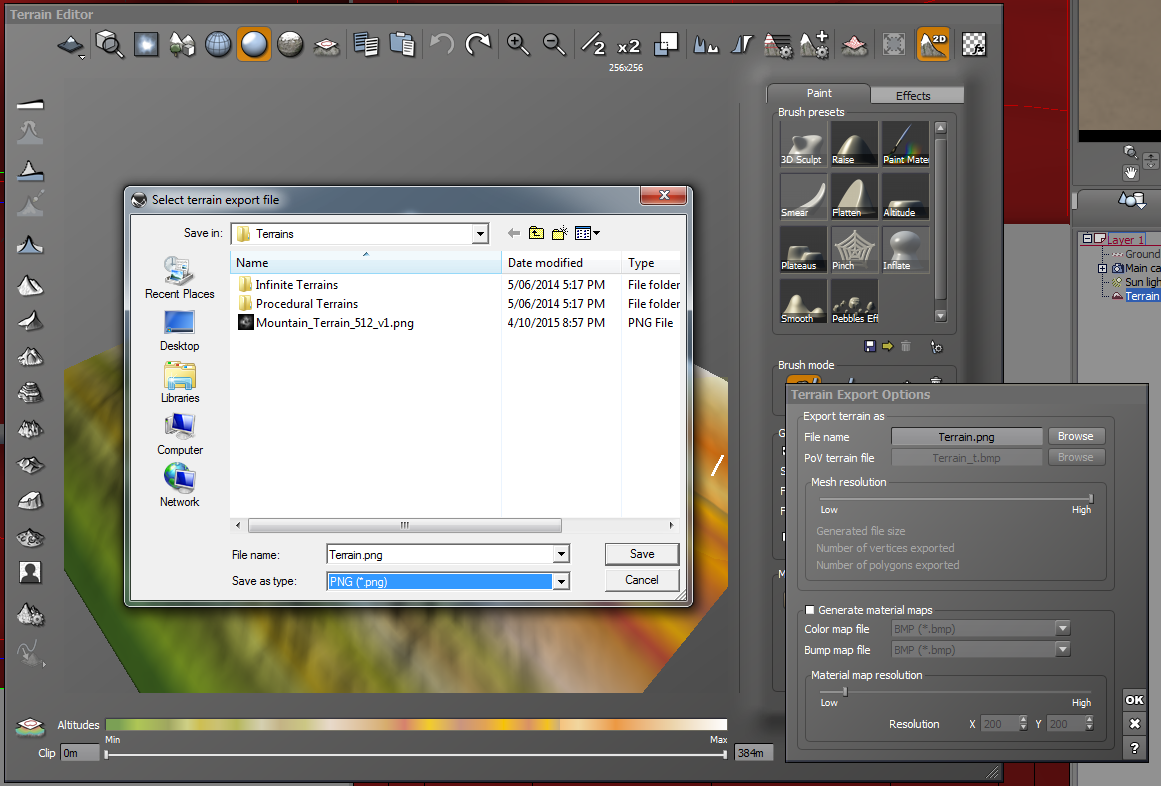Collapse the Layer 1 tree node

pos(1087,238)
